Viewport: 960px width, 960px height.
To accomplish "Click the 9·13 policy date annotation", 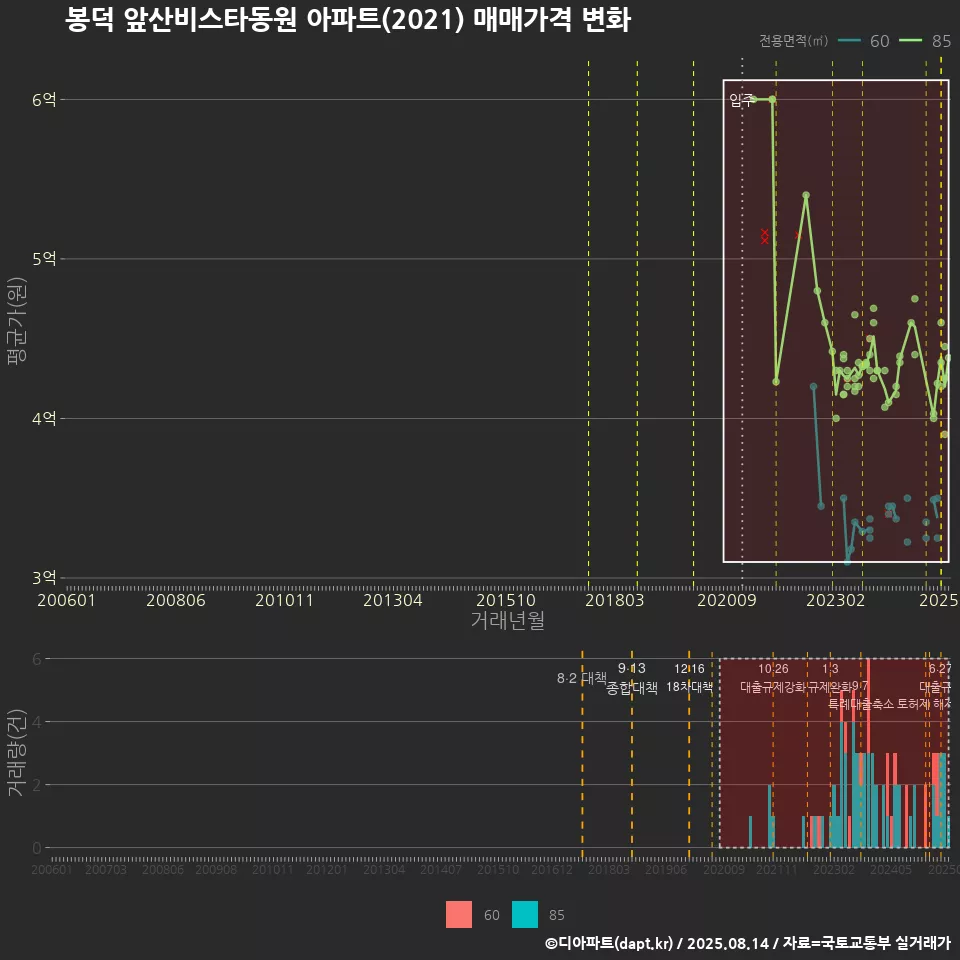I will click(x=631, y=668).
